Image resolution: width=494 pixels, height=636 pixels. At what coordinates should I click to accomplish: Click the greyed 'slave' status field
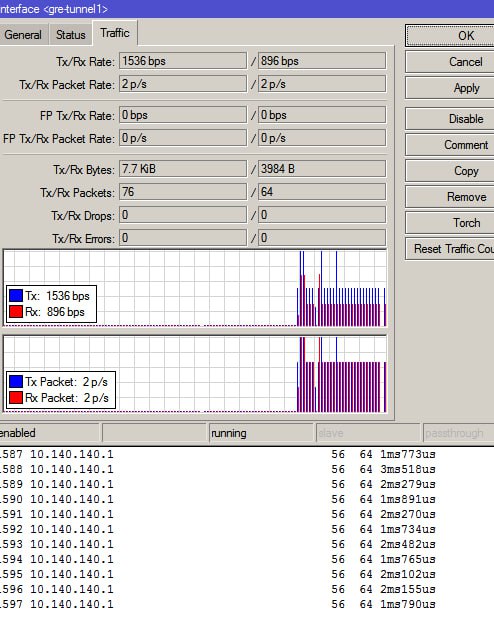tap(367, 433)
